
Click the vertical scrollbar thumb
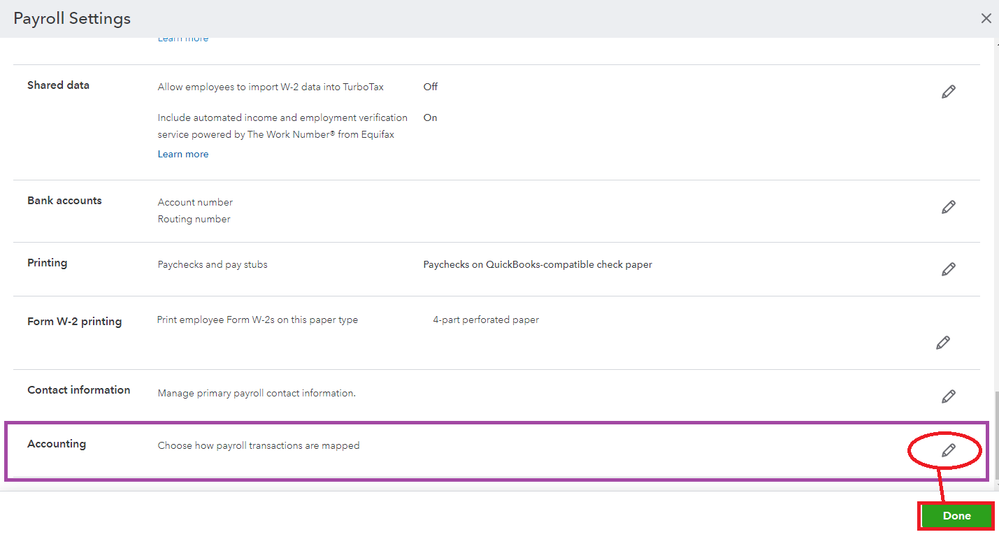(x=995, y=434)
